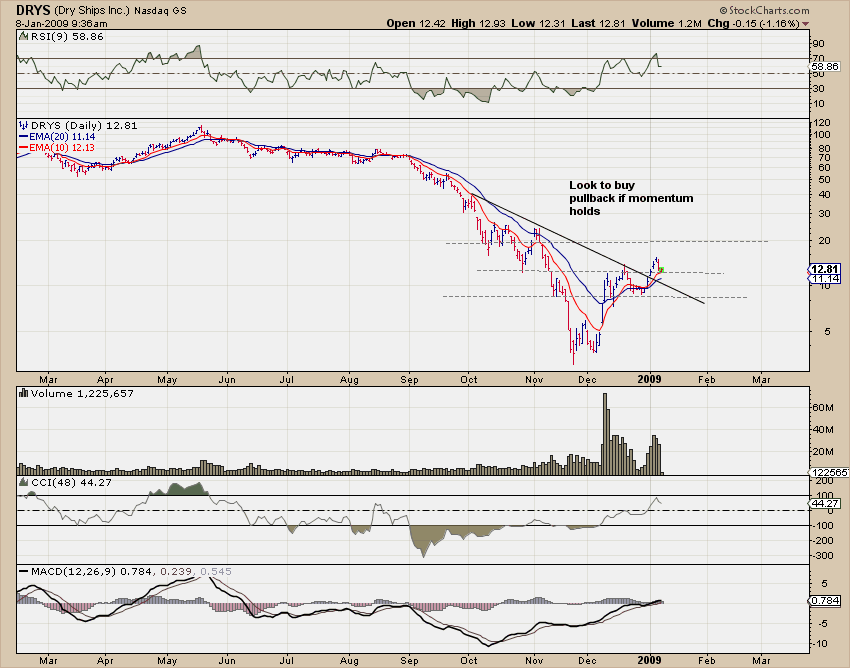
Task: Click the 2009 label under the MACD panel
Action: click(649, 660)
